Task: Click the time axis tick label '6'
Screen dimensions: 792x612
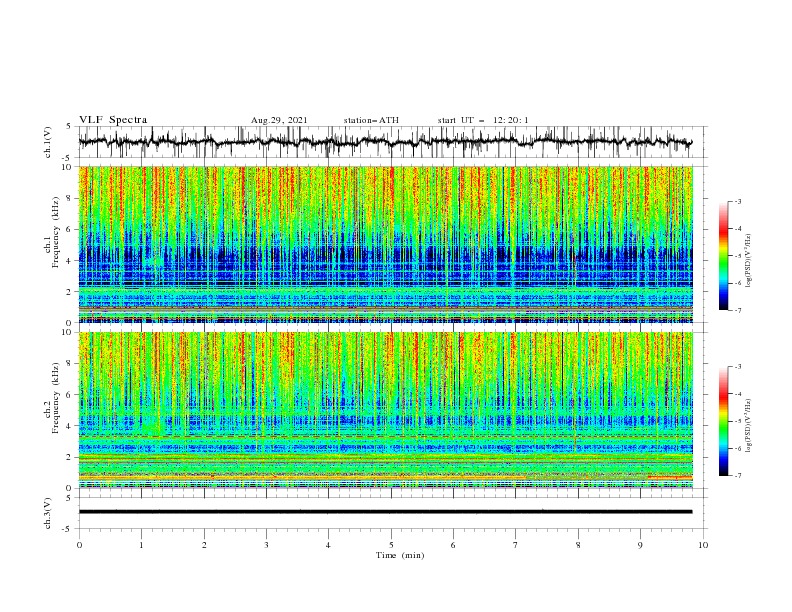Action: 453,545
